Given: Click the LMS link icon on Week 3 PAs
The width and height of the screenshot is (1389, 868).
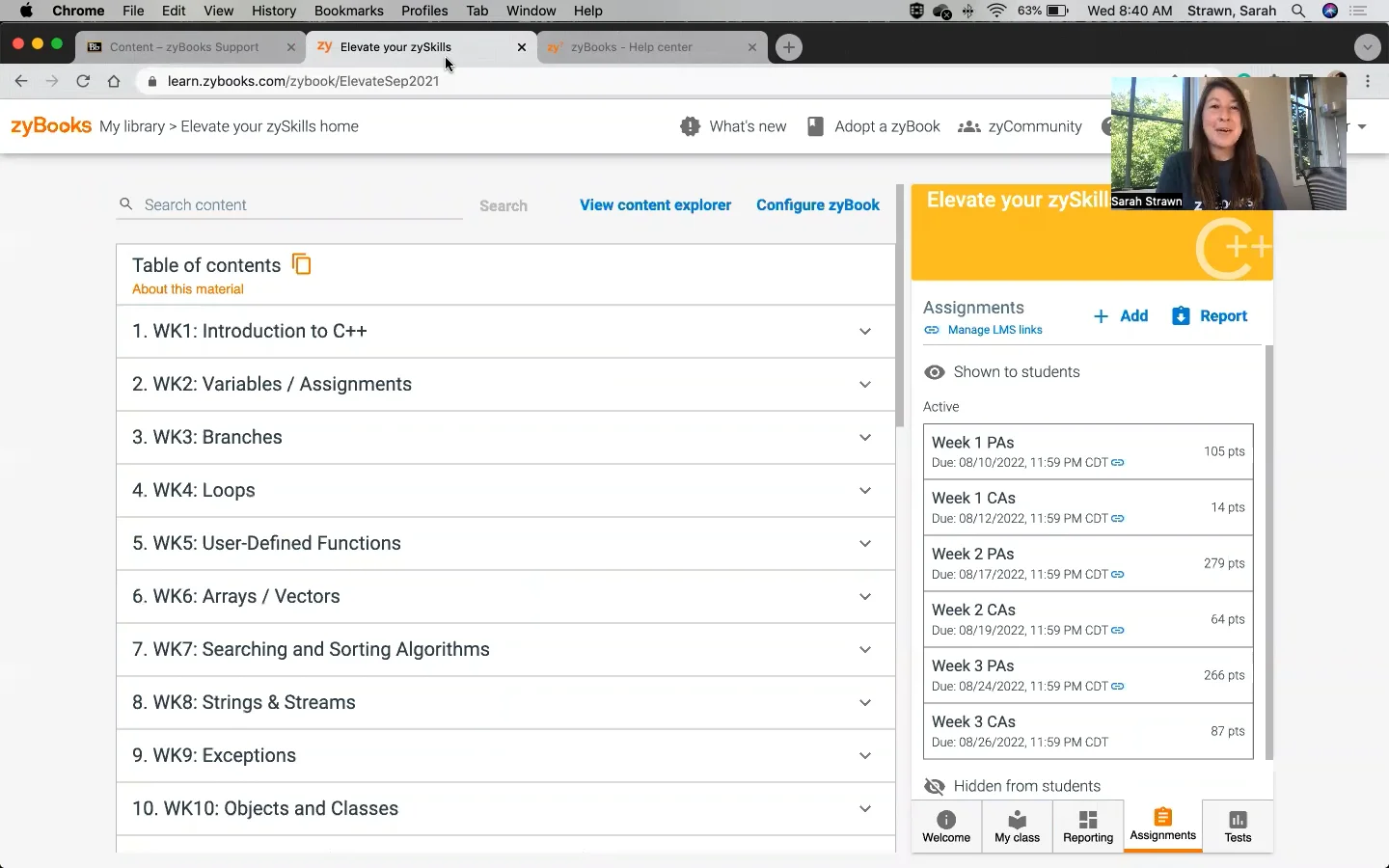Looking at the screenshot, I should tap(1118, 687).
